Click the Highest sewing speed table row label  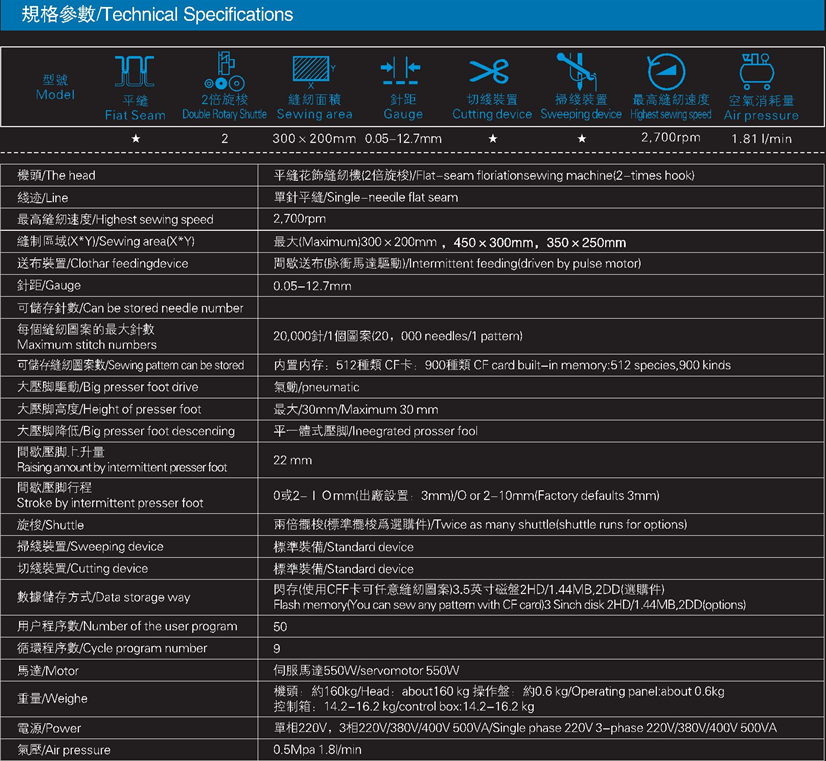pos(115,219)
